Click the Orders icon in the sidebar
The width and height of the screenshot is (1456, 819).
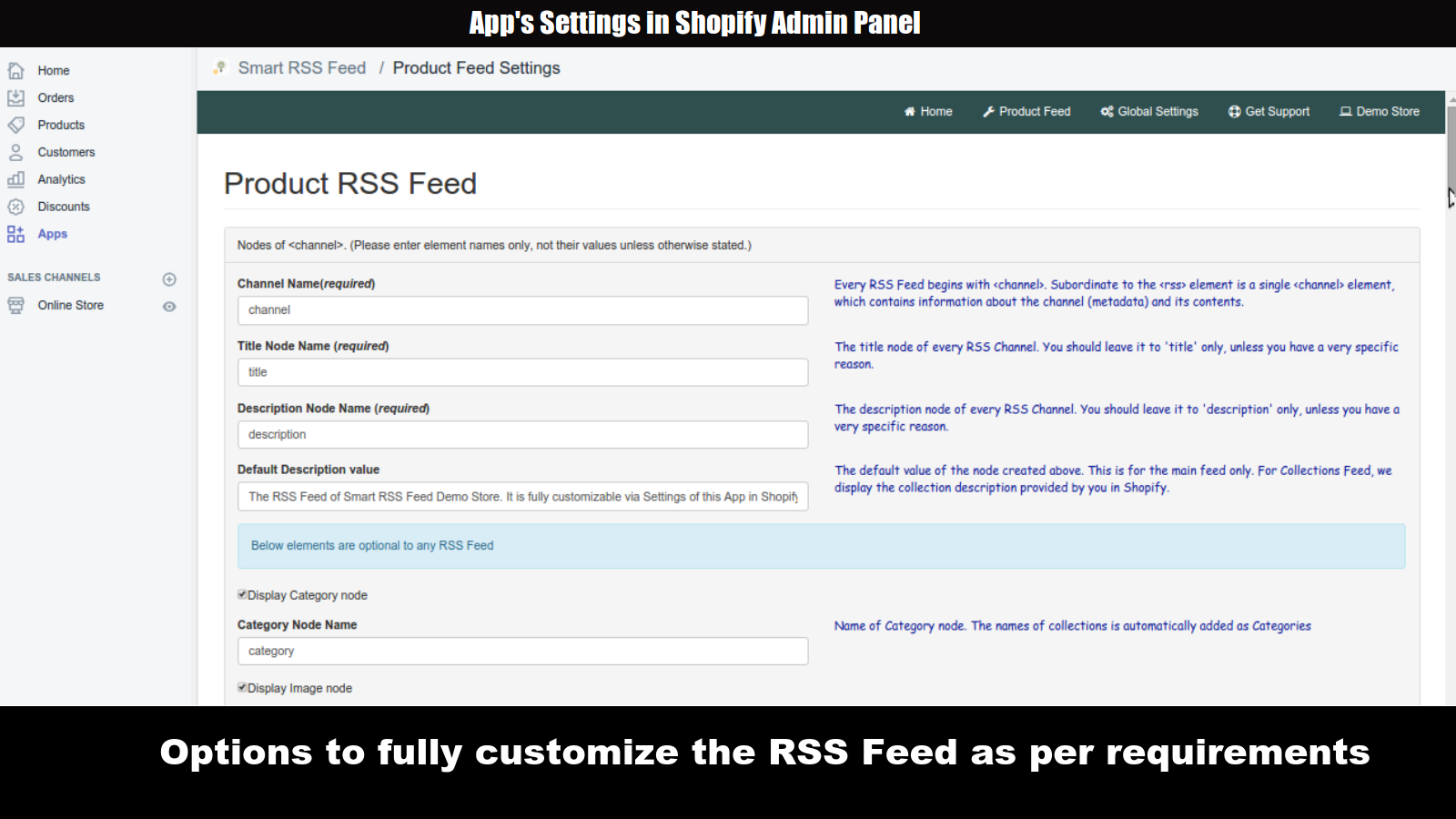click(16, 97)
